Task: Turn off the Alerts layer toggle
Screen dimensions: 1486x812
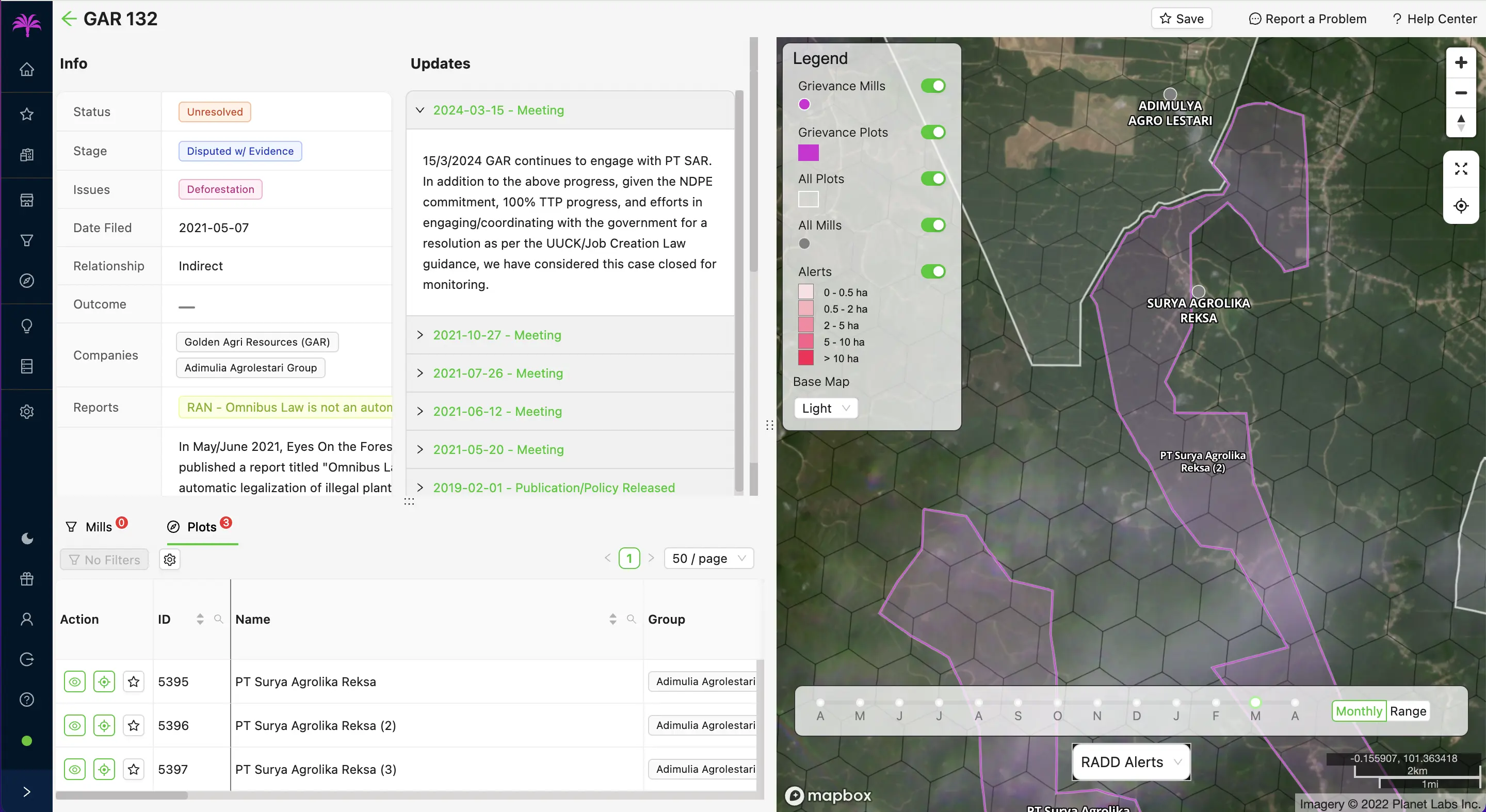Action: click(x=932, y=271)
